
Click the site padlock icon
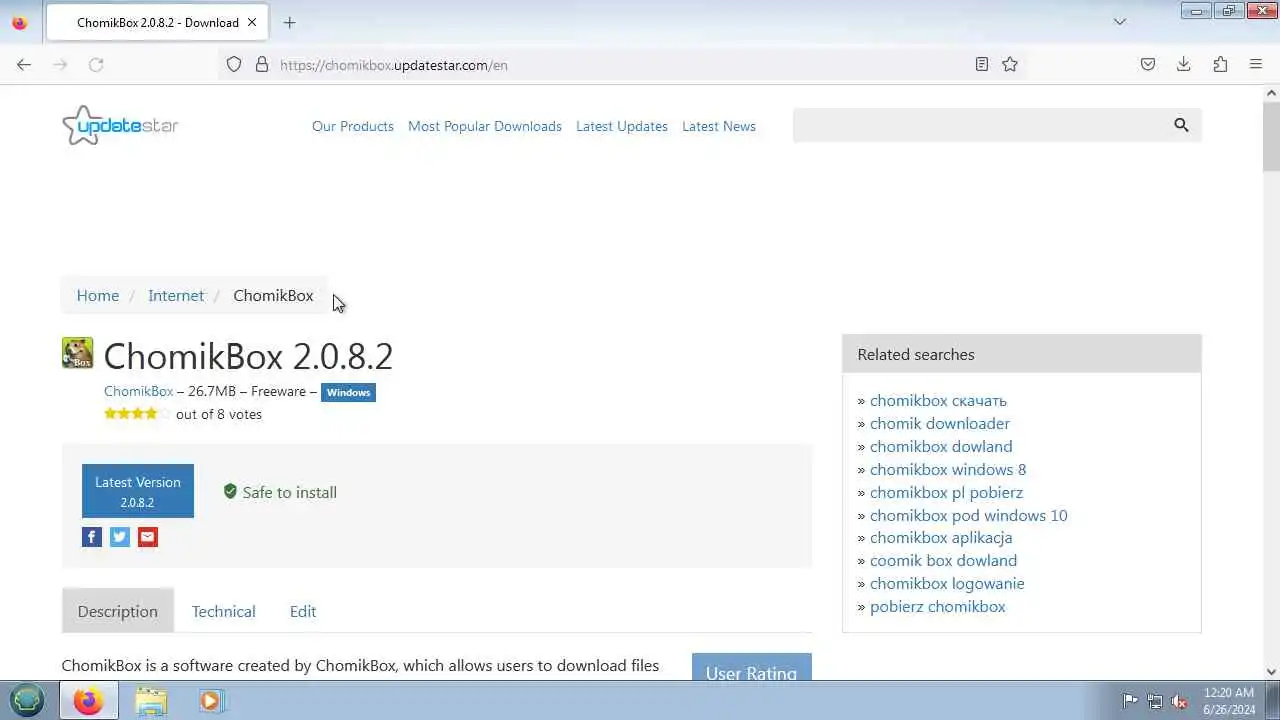(x=262, y=64)
